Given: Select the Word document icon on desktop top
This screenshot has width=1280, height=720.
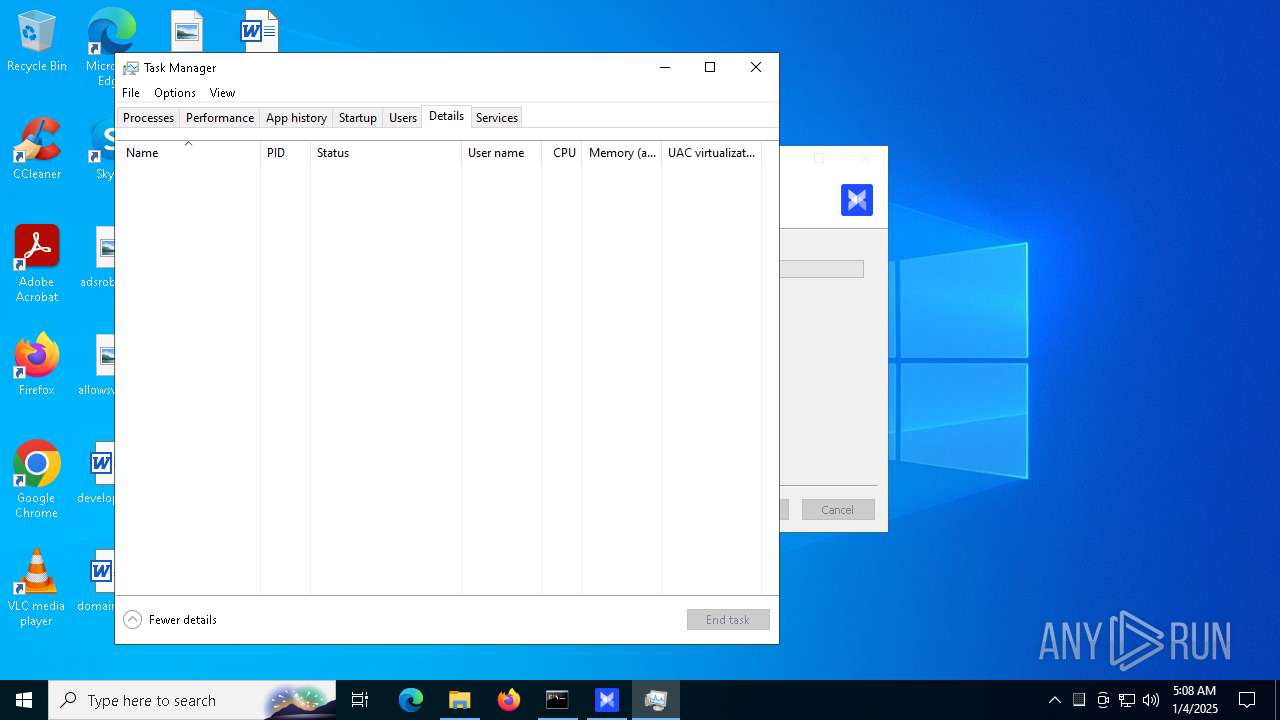Looking at the screenshot, I should [259, 31].
